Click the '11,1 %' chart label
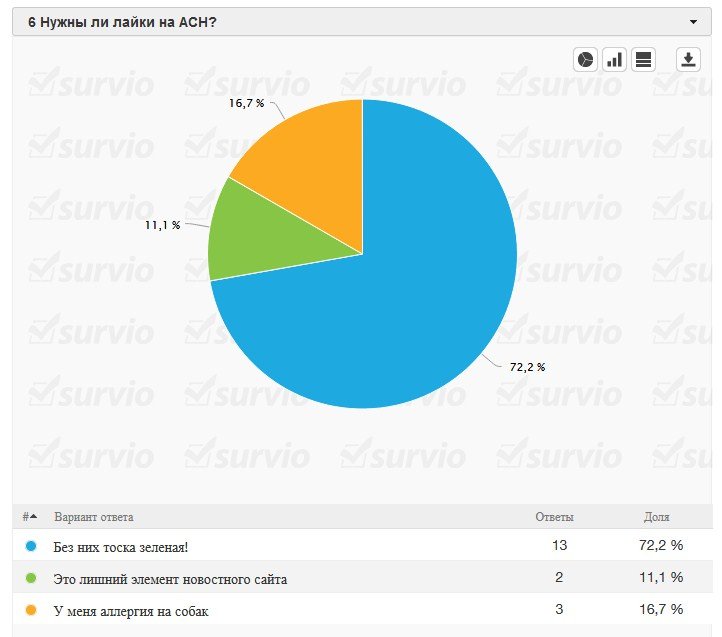 point(162,225)
